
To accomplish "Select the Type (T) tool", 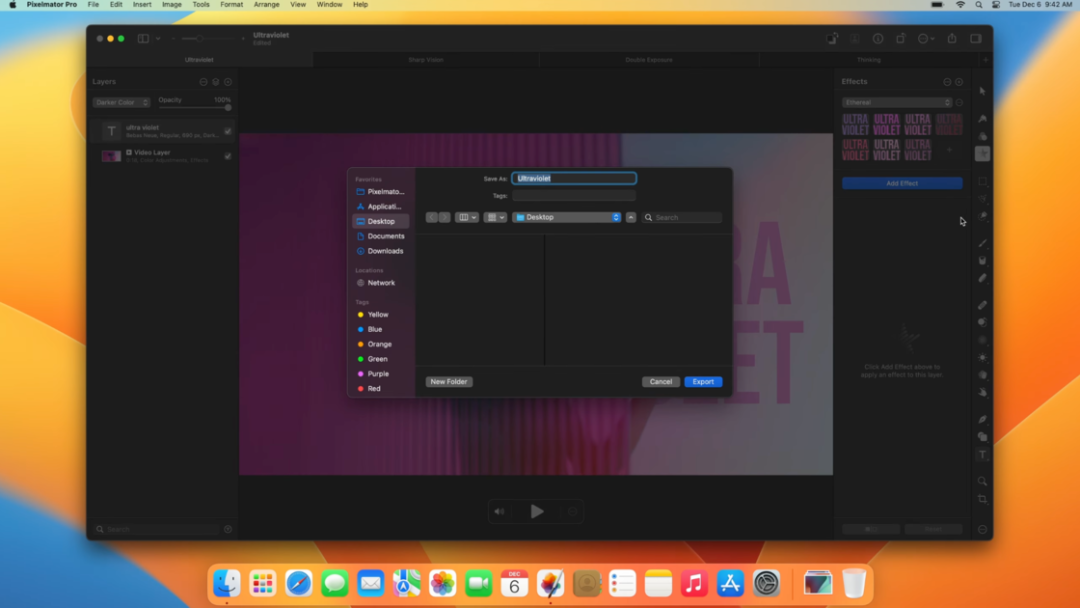I will 982,454.
